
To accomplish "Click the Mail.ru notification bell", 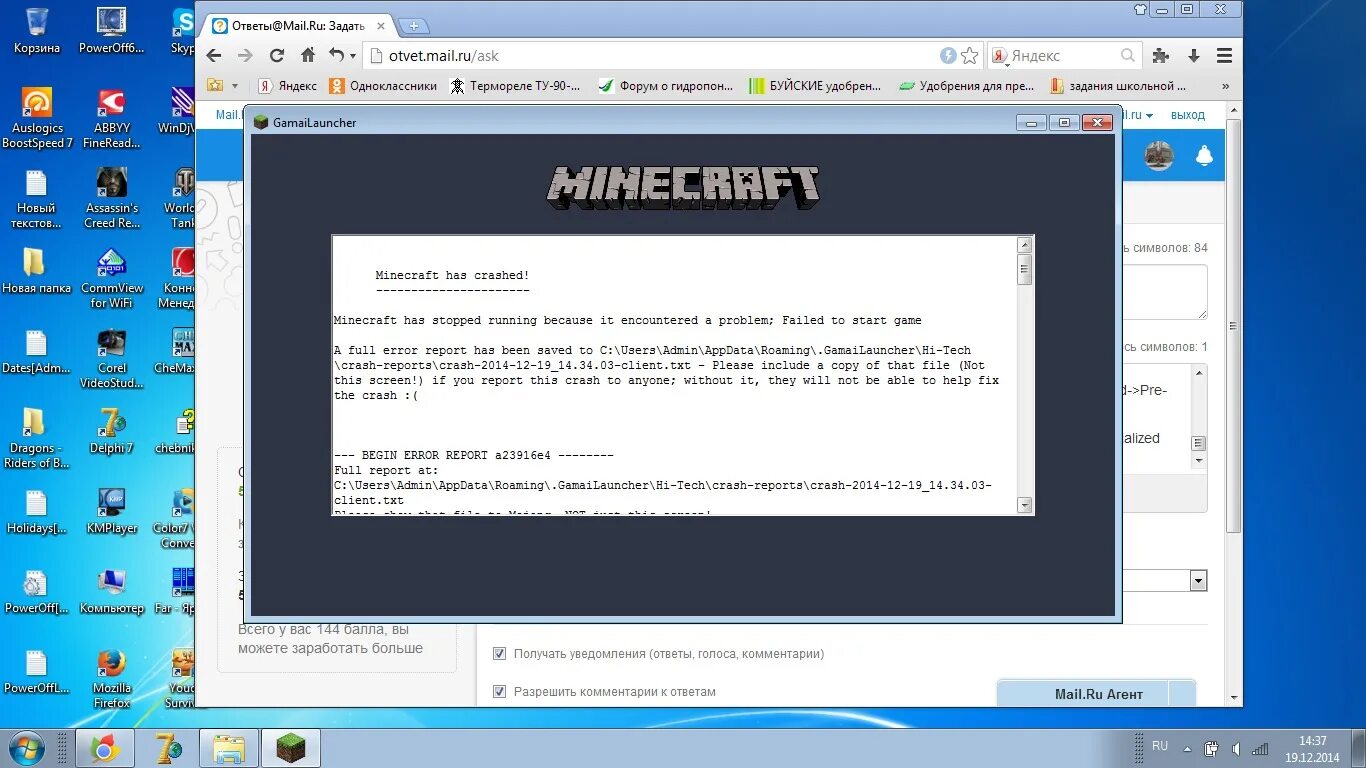I will coord(1204,156).
